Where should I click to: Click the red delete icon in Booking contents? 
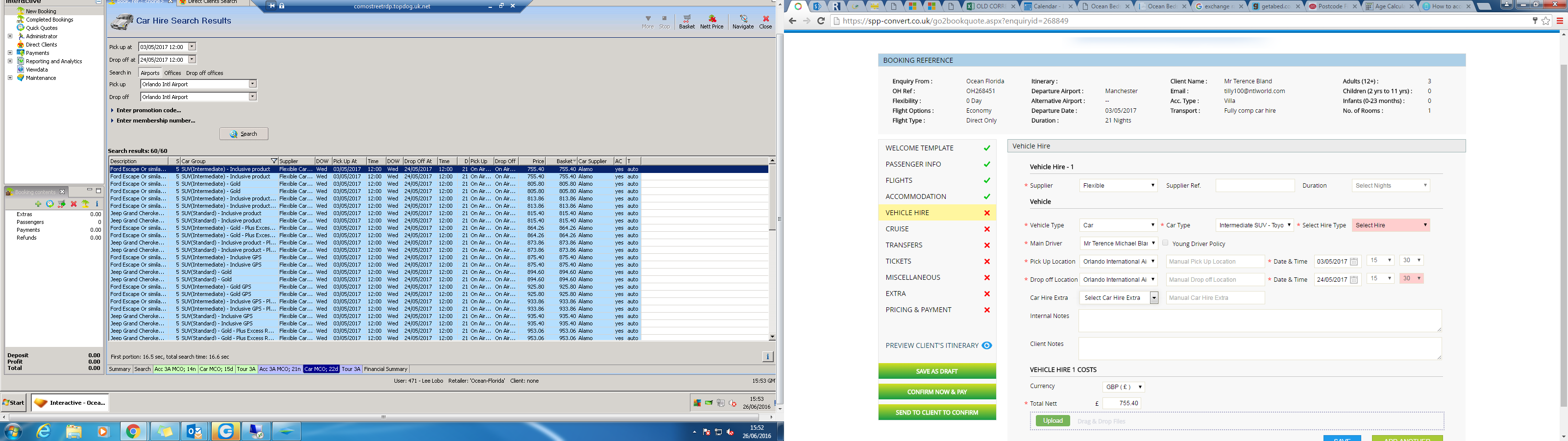point(73,204)
